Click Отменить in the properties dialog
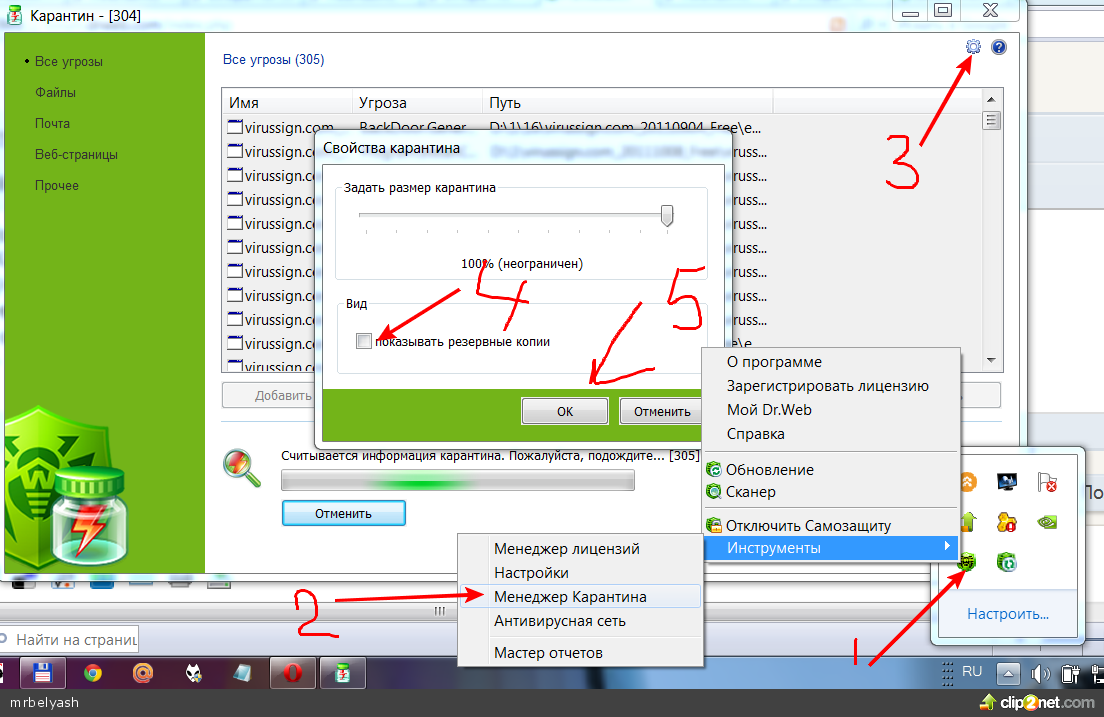The width and height of the screenshot is (1104, 717). (662, 411)
